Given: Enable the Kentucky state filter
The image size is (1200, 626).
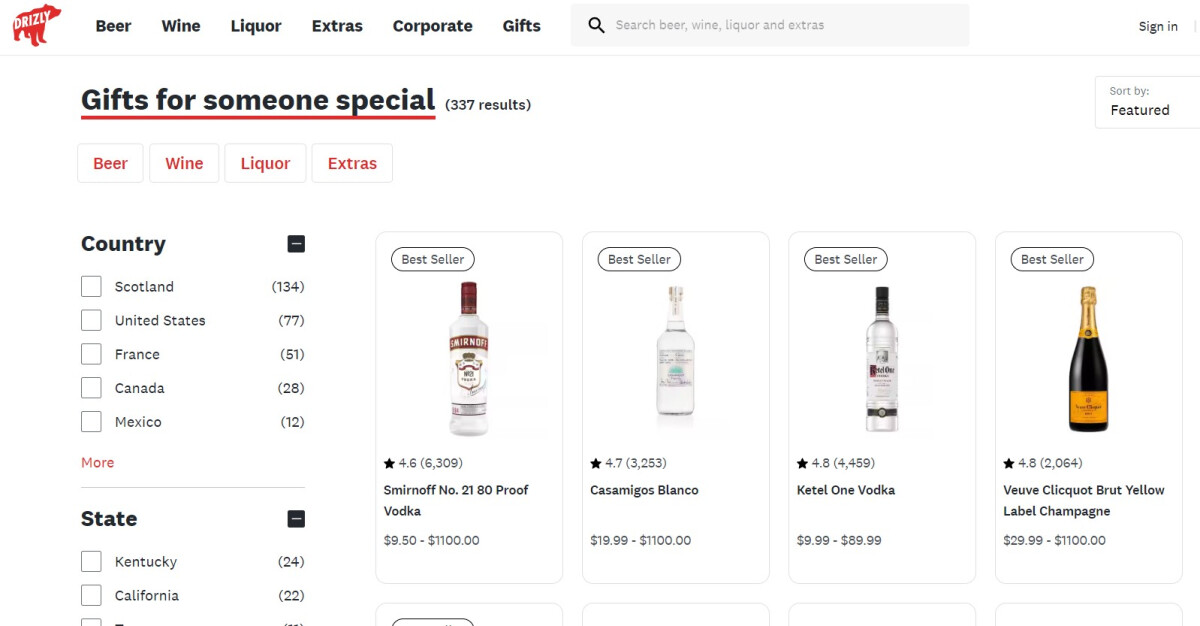Looking at the screenshot, I should (91, 562).
